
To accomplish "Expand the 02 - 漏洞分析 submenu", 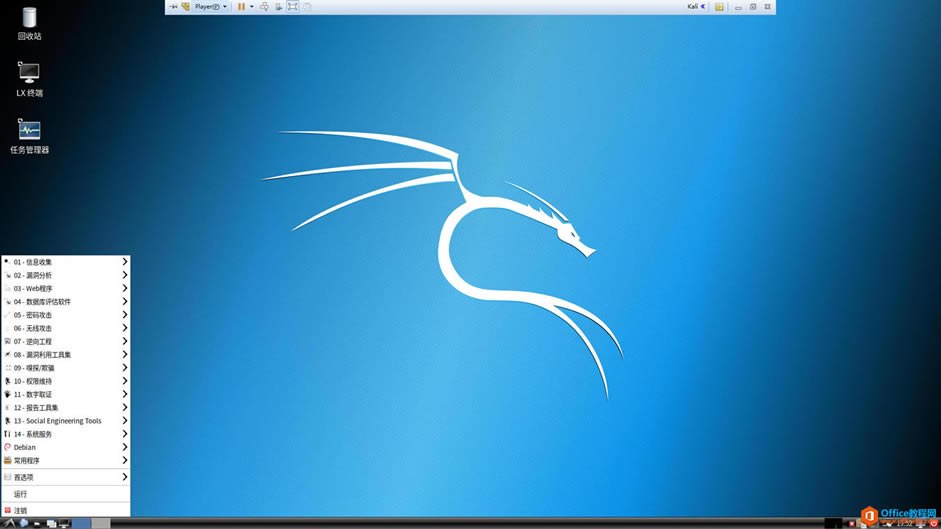I will point(65,275).
